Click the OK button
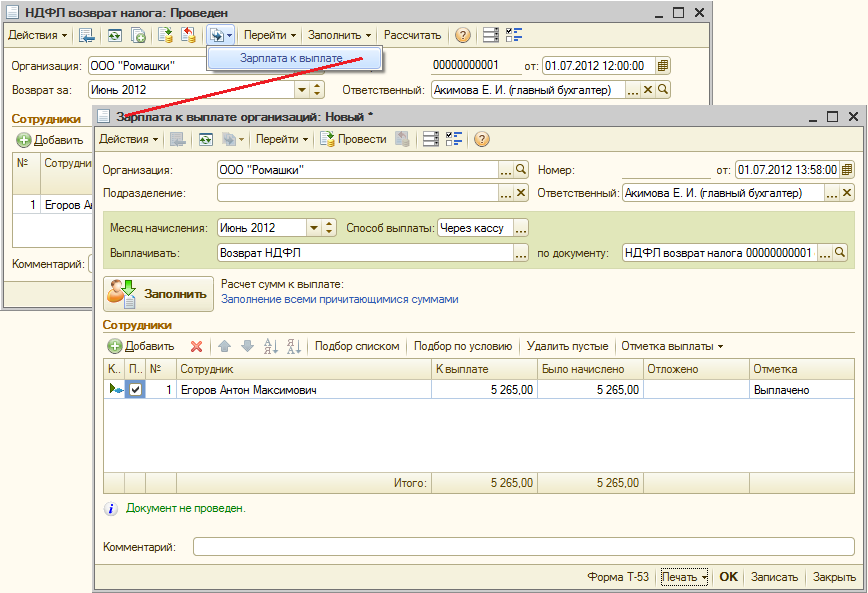 tap(728, 577)
